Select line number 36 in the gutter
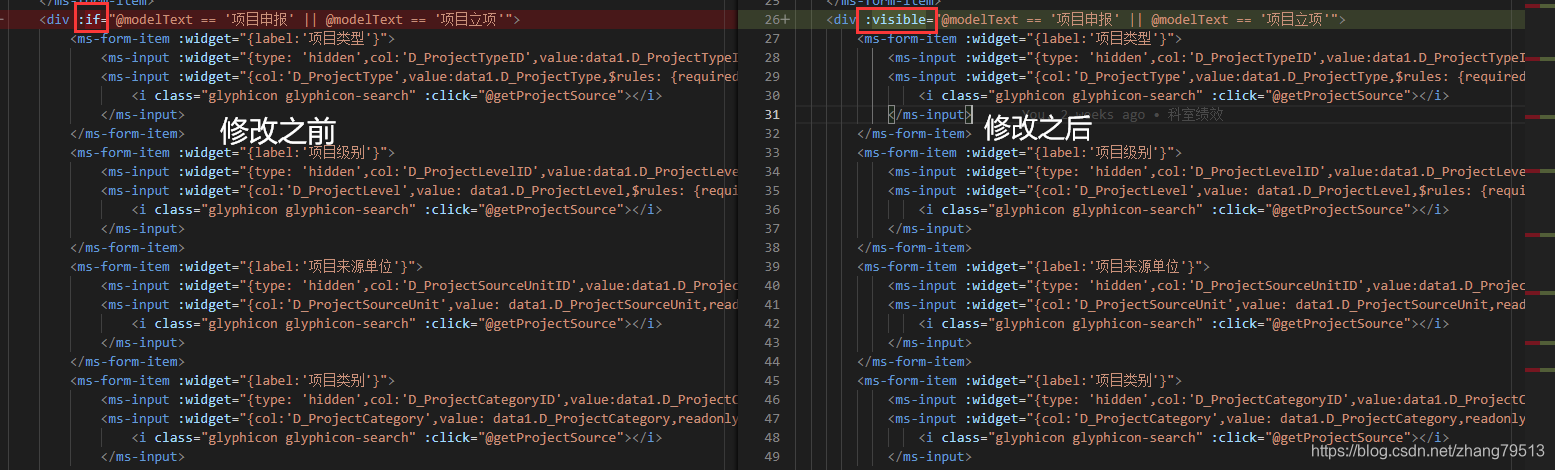 (771, 209)
